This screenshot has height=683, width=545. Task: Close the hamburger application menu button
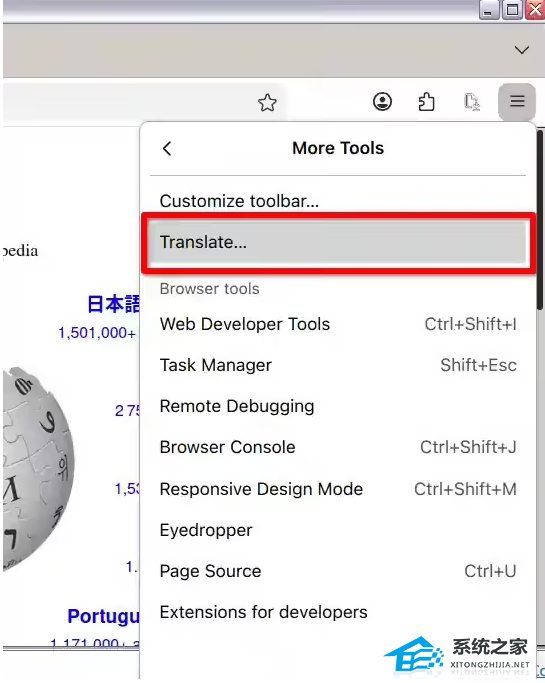(517, 101)
